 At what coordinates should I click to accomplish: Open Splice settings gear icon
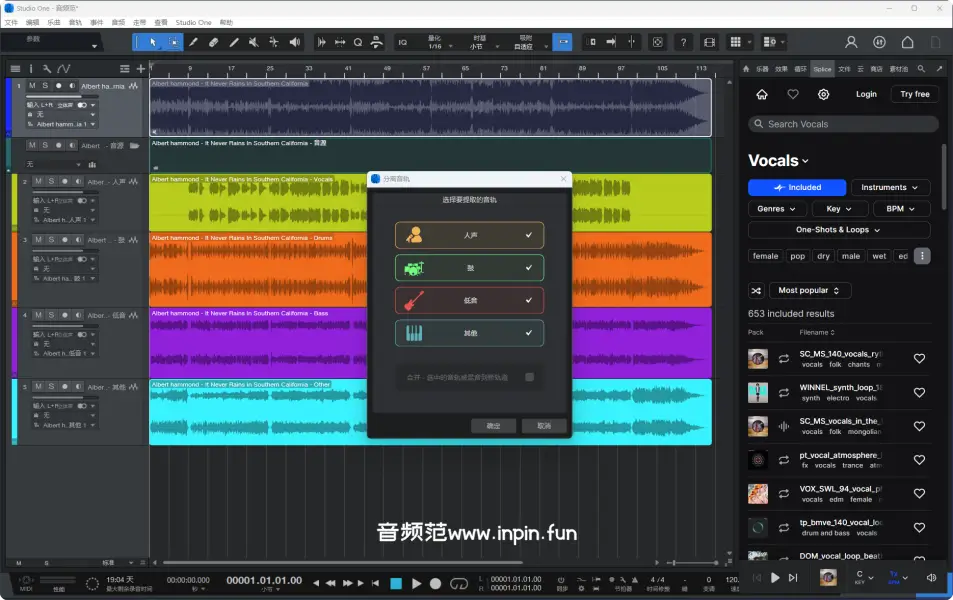point(823,94)
